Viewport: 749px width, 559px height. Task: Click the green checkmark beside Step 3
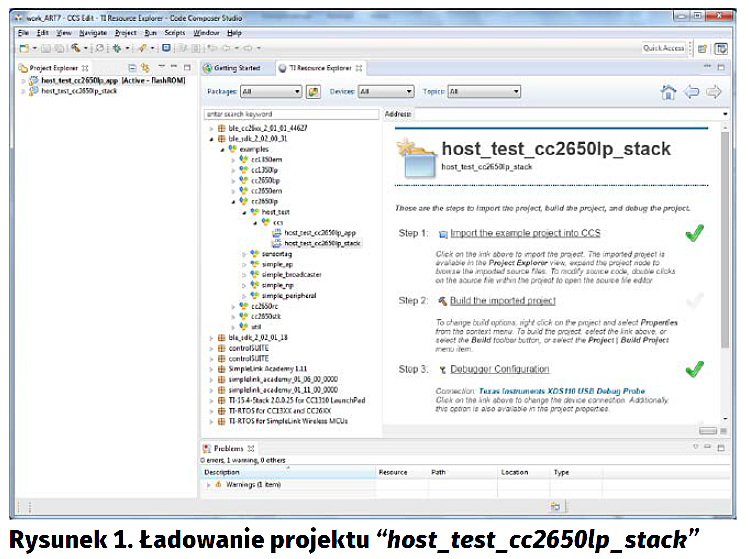[x=694, y=369]
